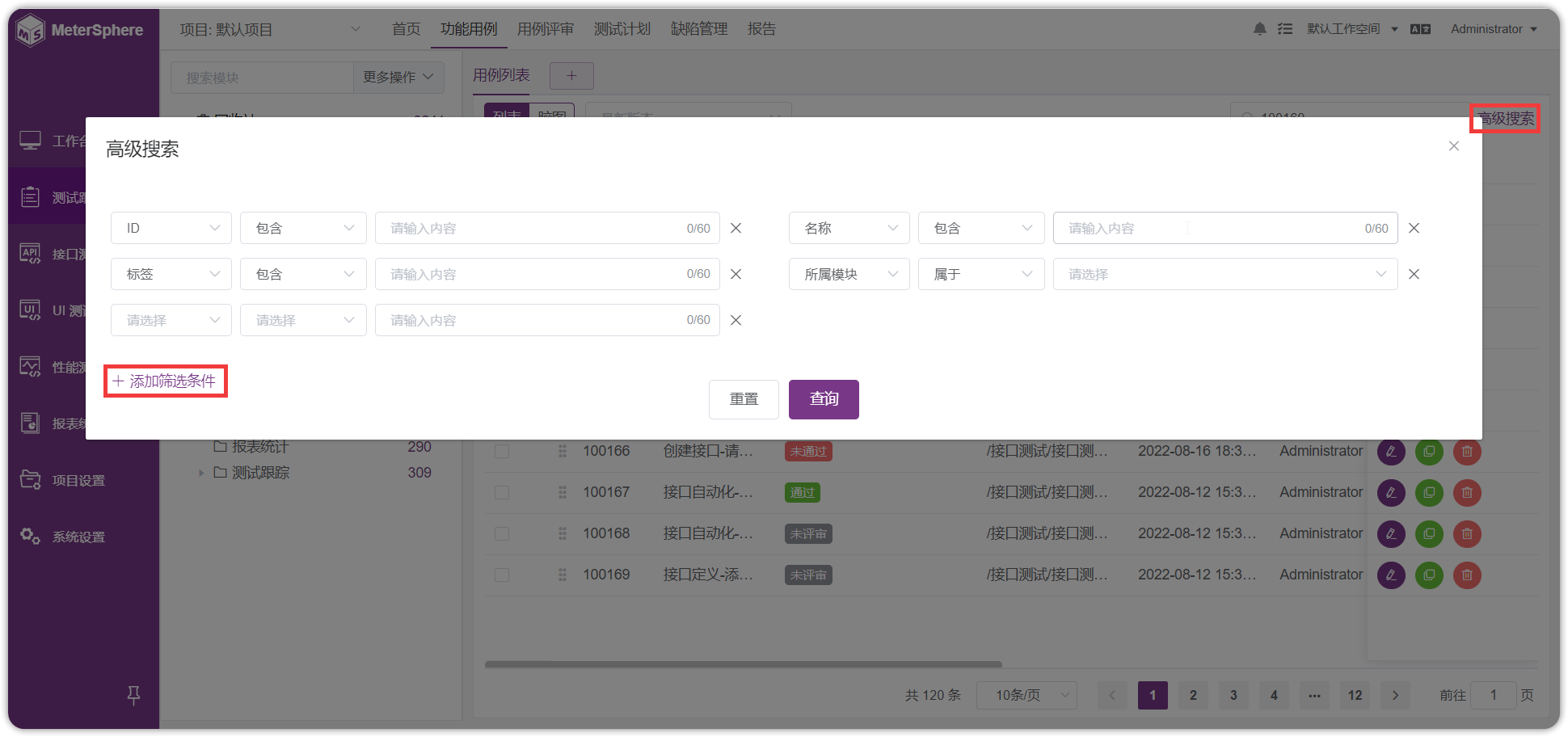
Task: Go to page 2
Action: click(x=1193, y=695)
